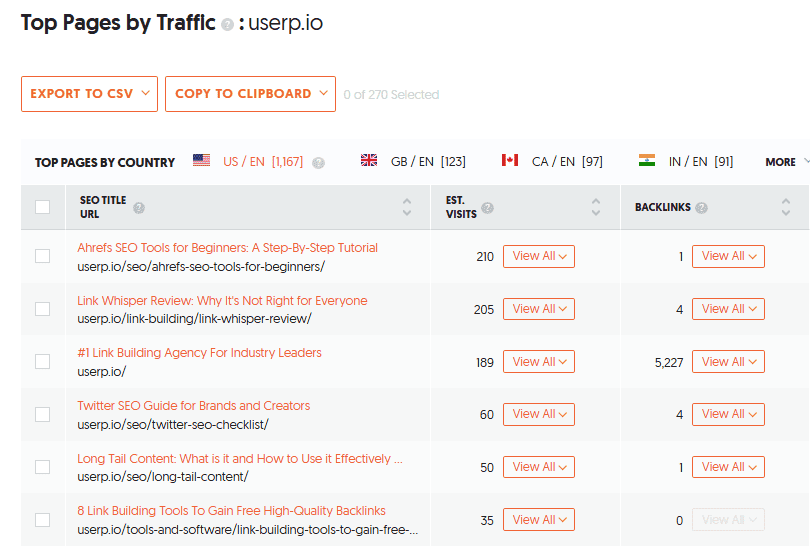Open the Copy to Clipboard dropdown
The image size is (810, 546).
pos(251,94)
